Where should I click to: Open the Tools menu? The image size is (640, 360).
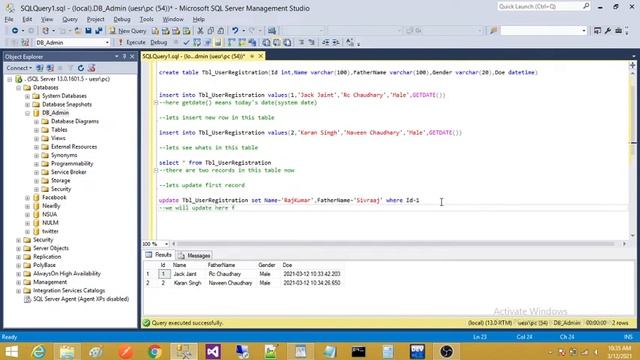point(147,19)
